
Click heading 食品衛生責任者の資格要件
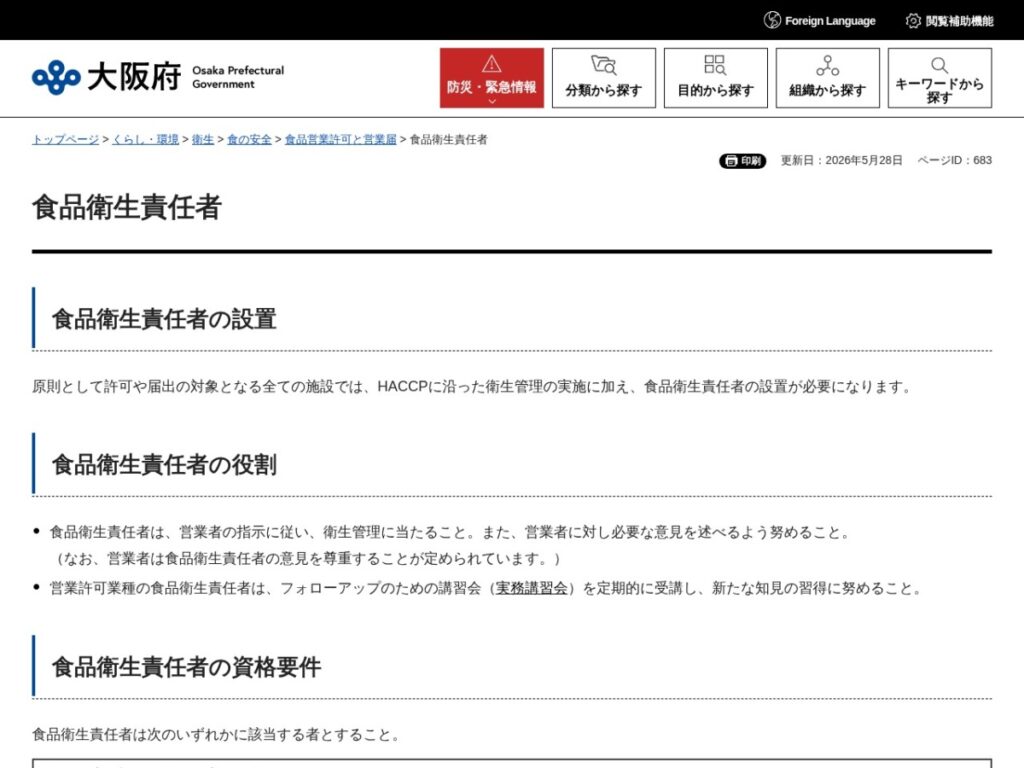point(186,667)
